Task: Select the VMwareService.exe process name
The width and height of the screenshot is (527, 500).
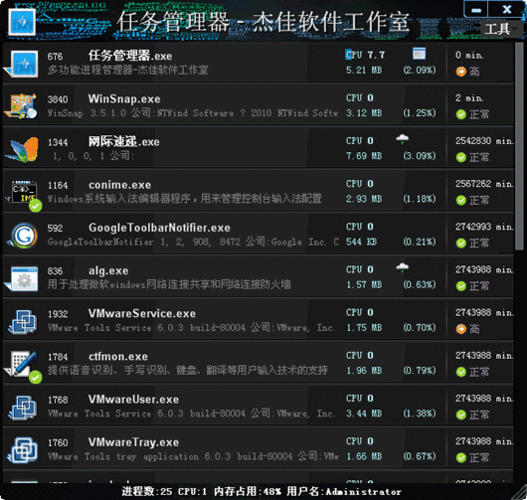Action: (142, 314)
